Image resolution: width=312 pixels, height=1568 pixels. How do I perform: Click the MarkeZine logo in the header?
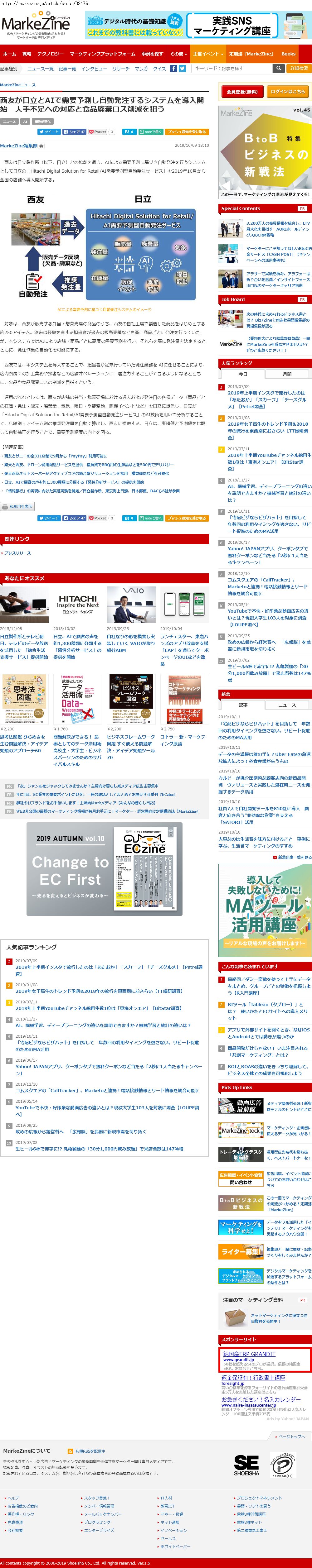(x=36, y=24)
